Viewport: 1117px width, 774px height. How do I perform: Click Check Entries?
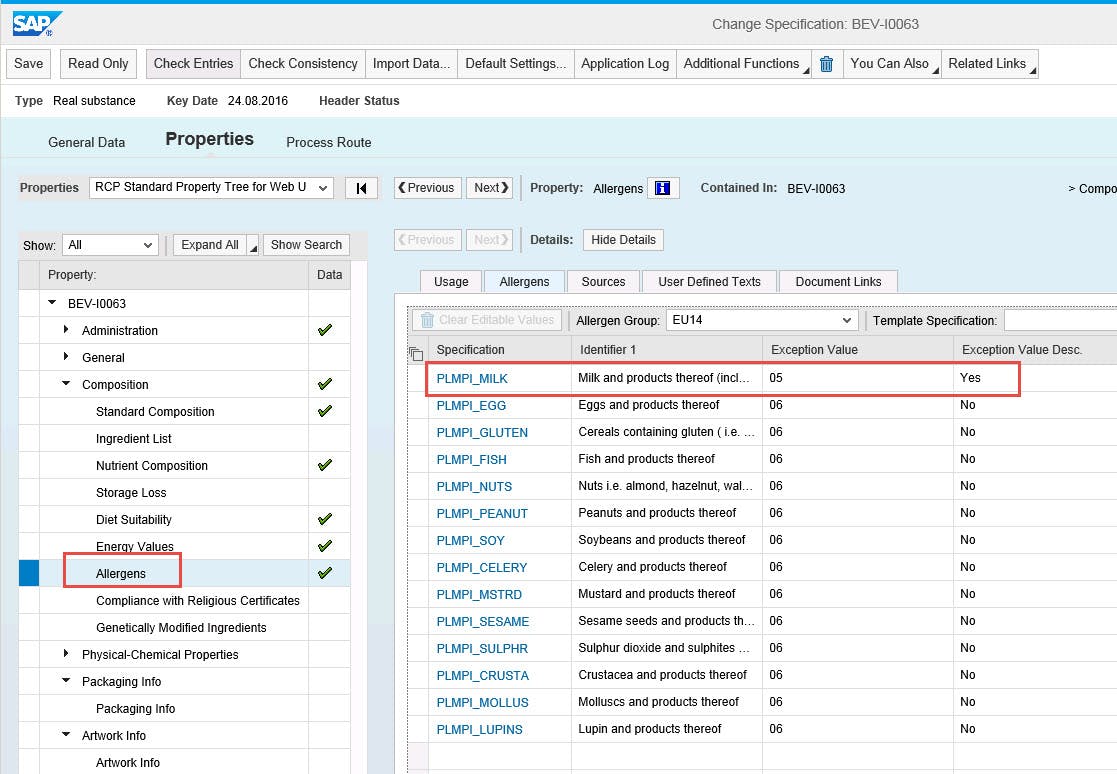click(x=193, y=63)
